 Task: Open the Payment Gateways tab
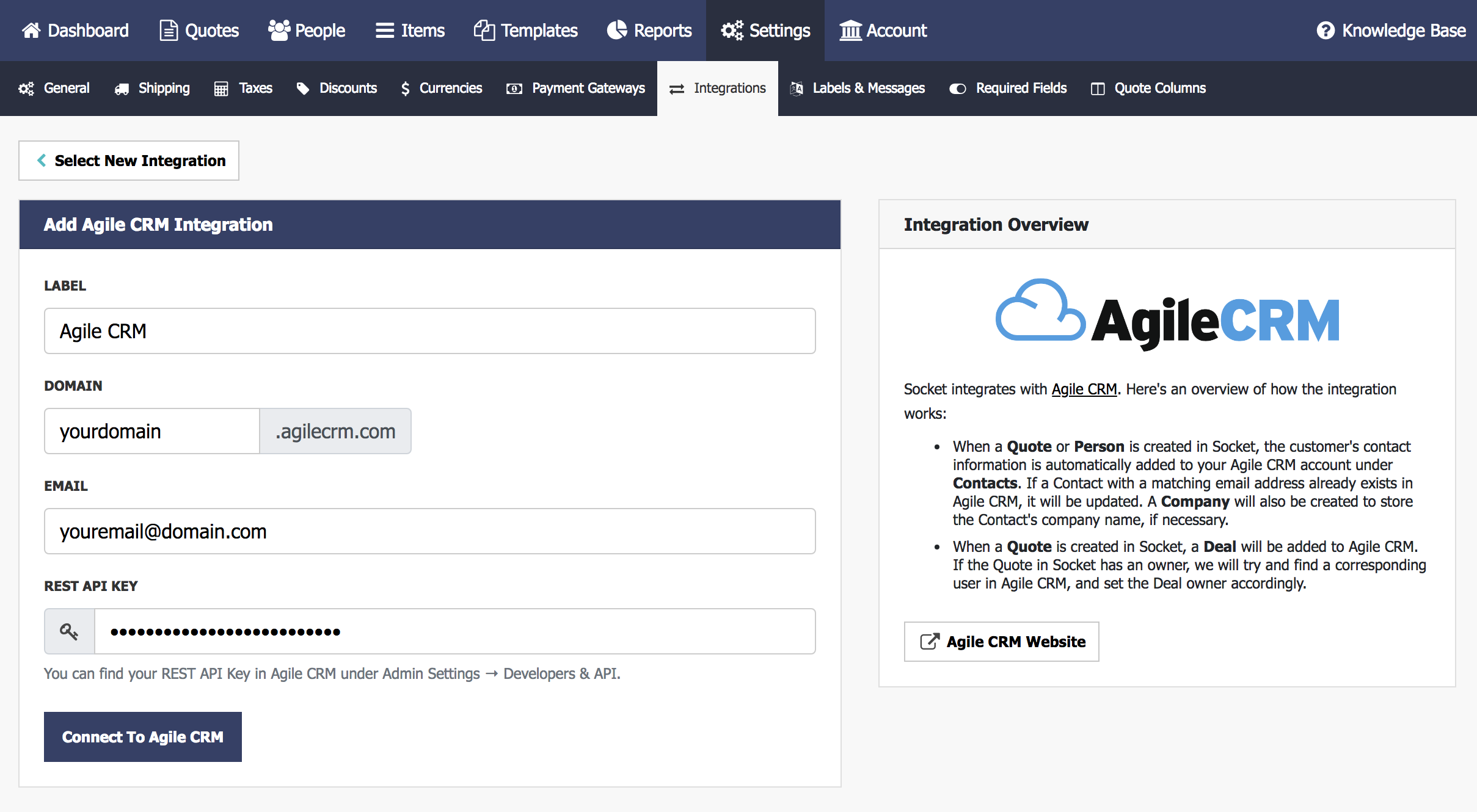[x=575, y=89]
